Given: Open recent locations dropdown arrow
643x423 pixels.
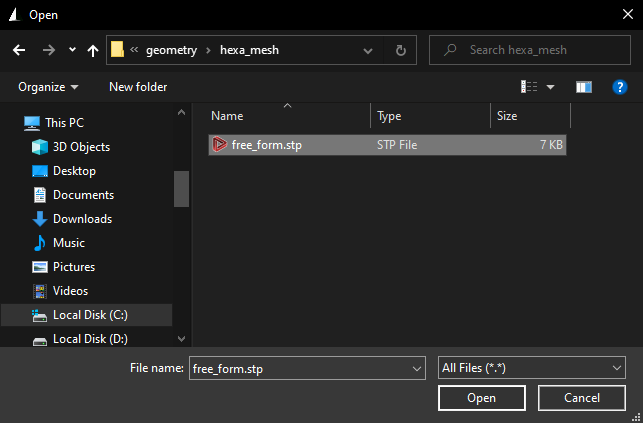Looking at the screenshot, I should tap(72, 50).
